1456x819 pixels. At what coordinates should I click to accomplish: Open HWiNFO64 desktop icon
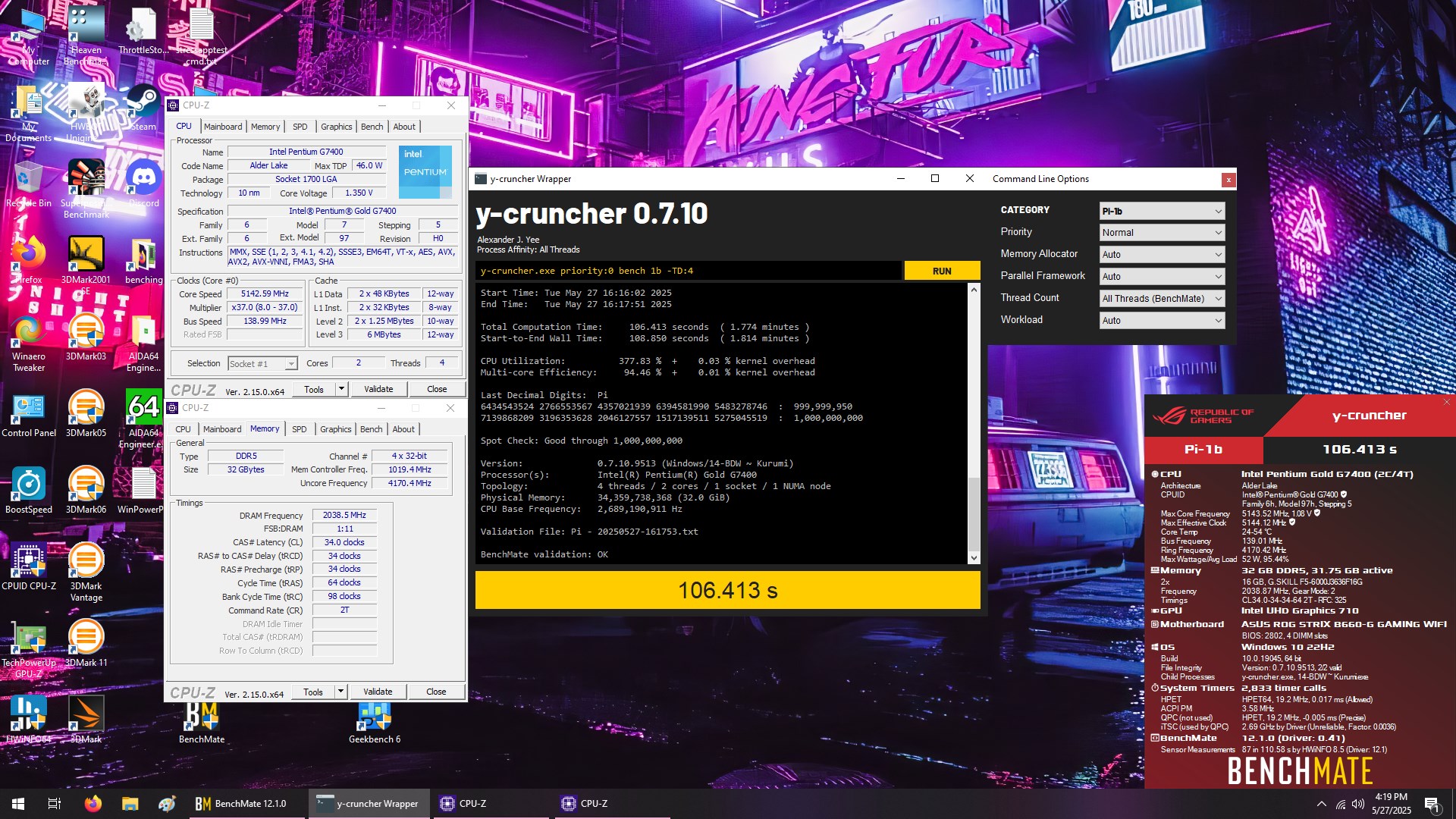coord(29,720)
